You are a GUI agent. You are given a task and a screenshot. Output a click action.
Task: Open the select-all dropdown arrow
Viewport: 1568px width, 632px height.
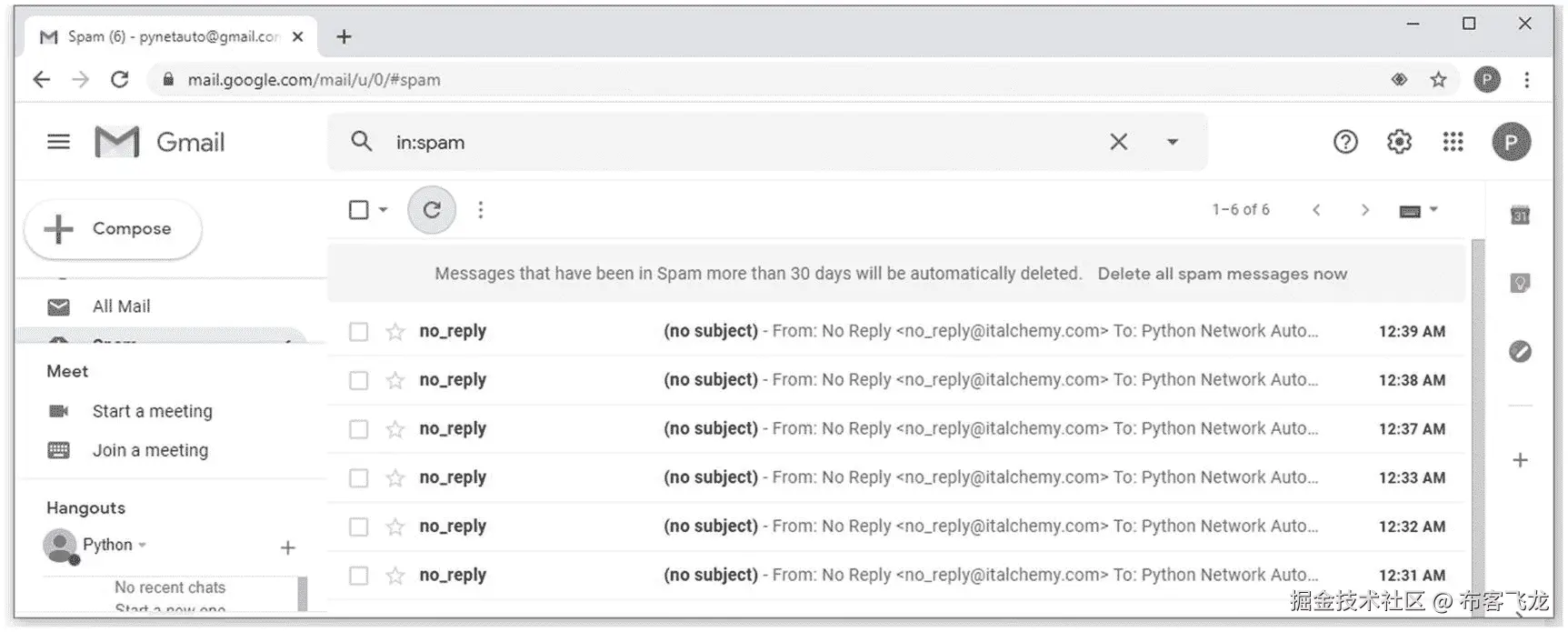[x=384, y=210]
